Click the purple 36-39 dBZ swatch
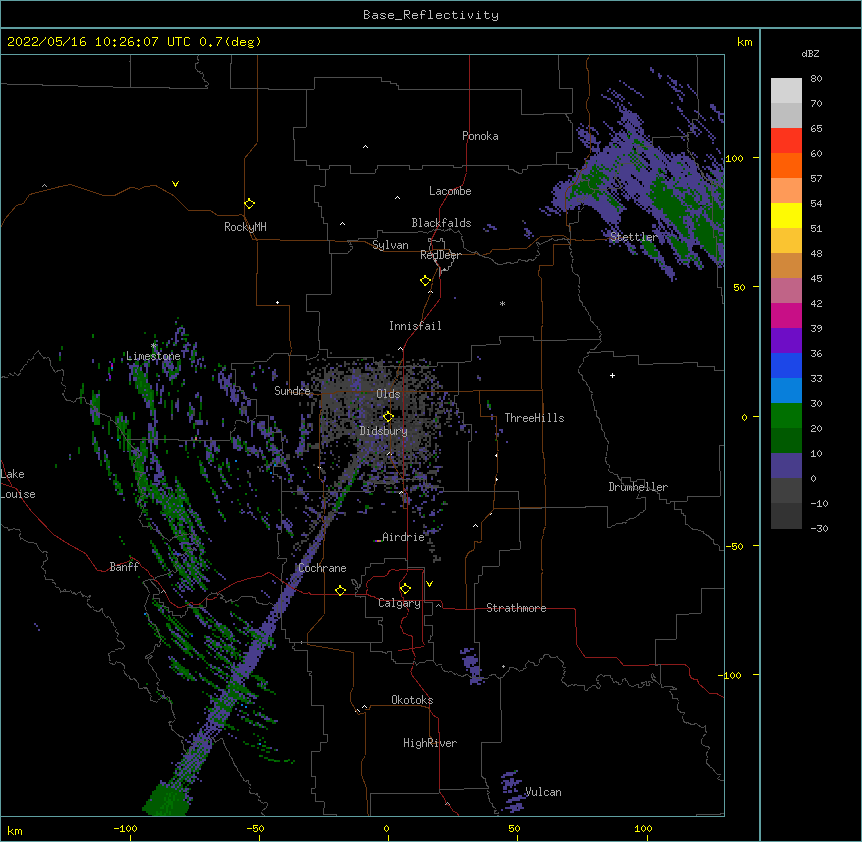Screen dimensions: 862x842 pyautogui.click(x=786, y=340)
